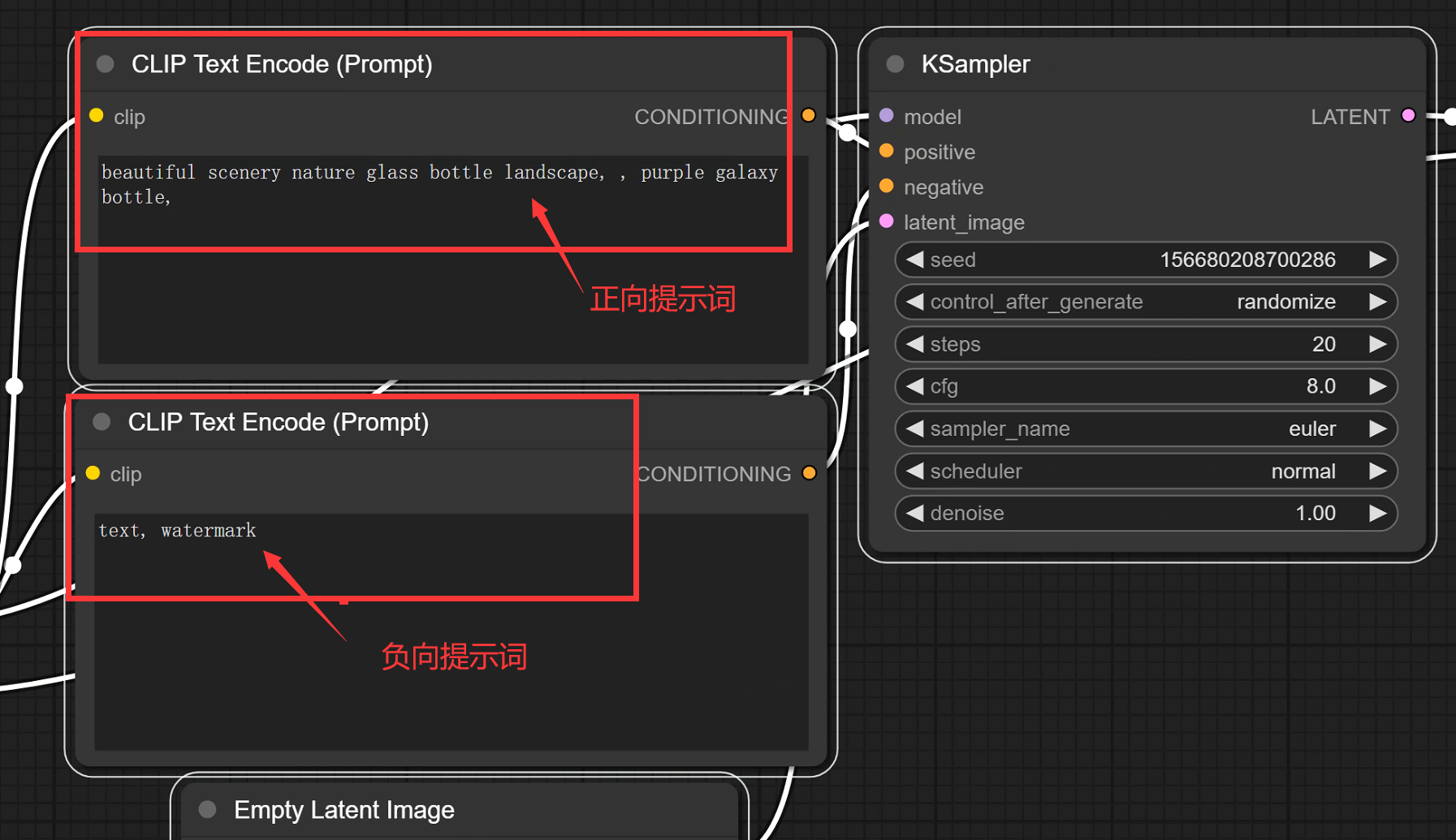The image size is (1456, 840).
Task: Click the steps value 20
Action: click(1324, 344)
